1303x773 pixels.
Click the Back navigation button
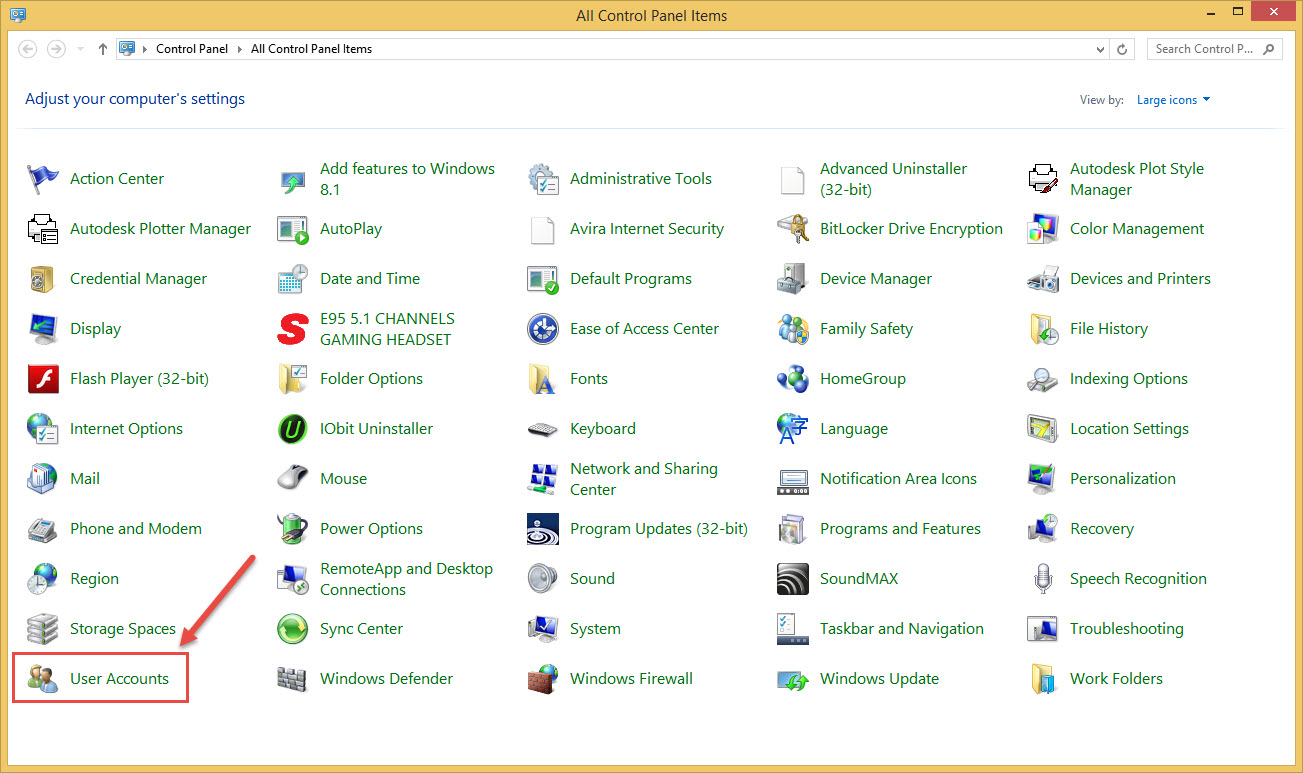(28, 49)
